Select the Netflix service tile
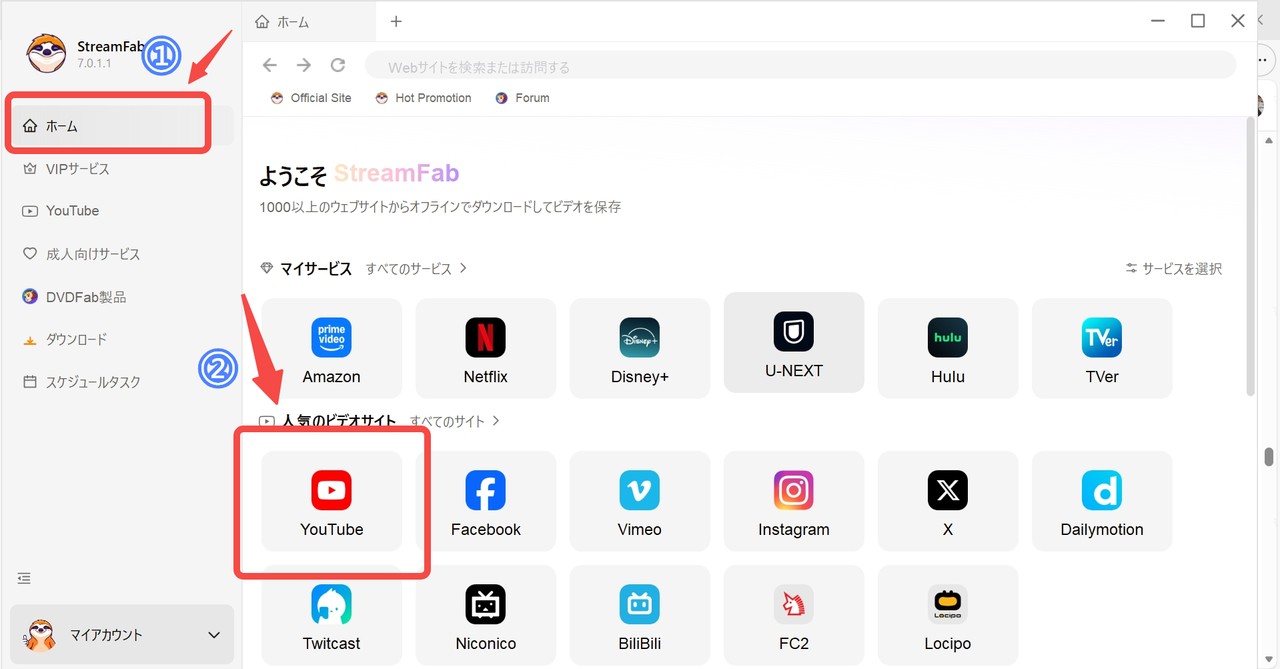Image resolution: width=1280 pixels, height=669 pixels. [x=485, y=347]
